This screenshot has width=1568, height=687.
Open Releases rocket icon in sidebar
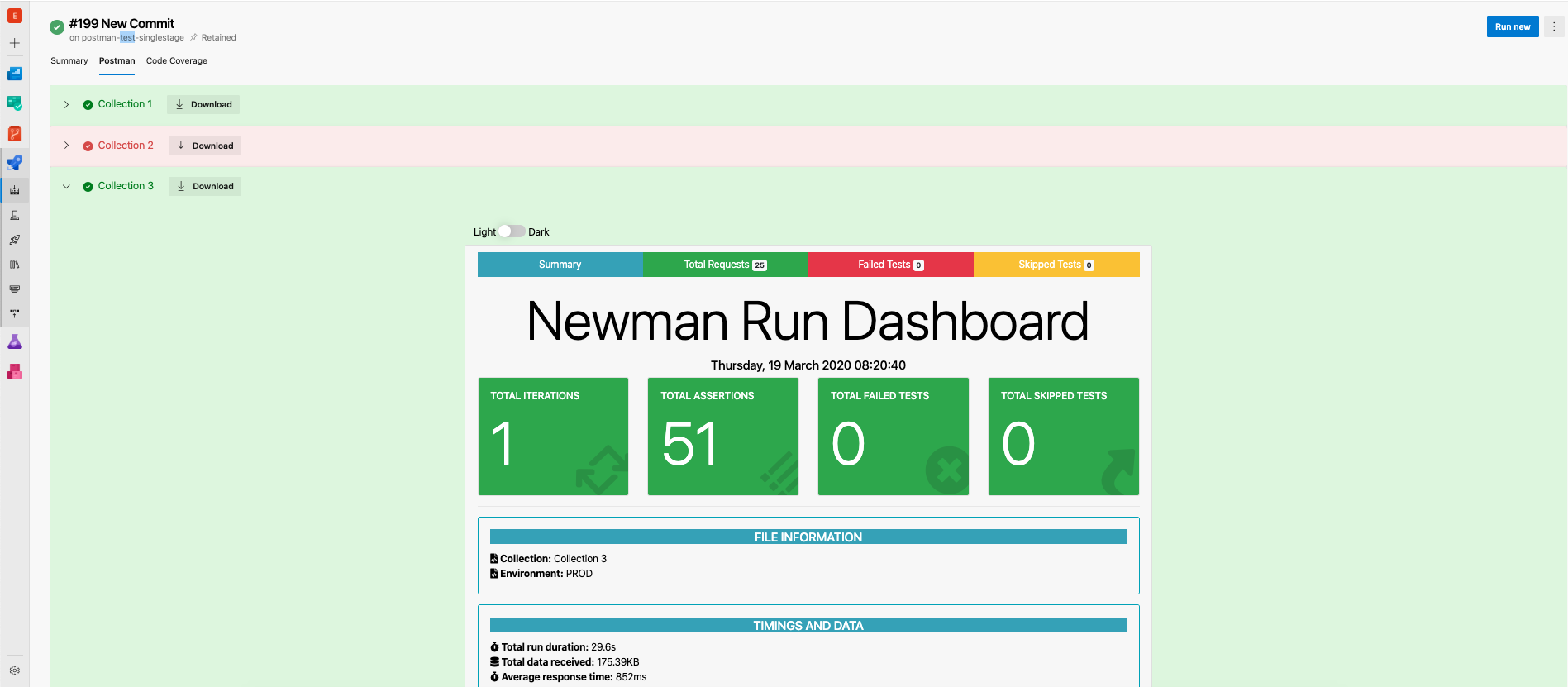point(15,240)
